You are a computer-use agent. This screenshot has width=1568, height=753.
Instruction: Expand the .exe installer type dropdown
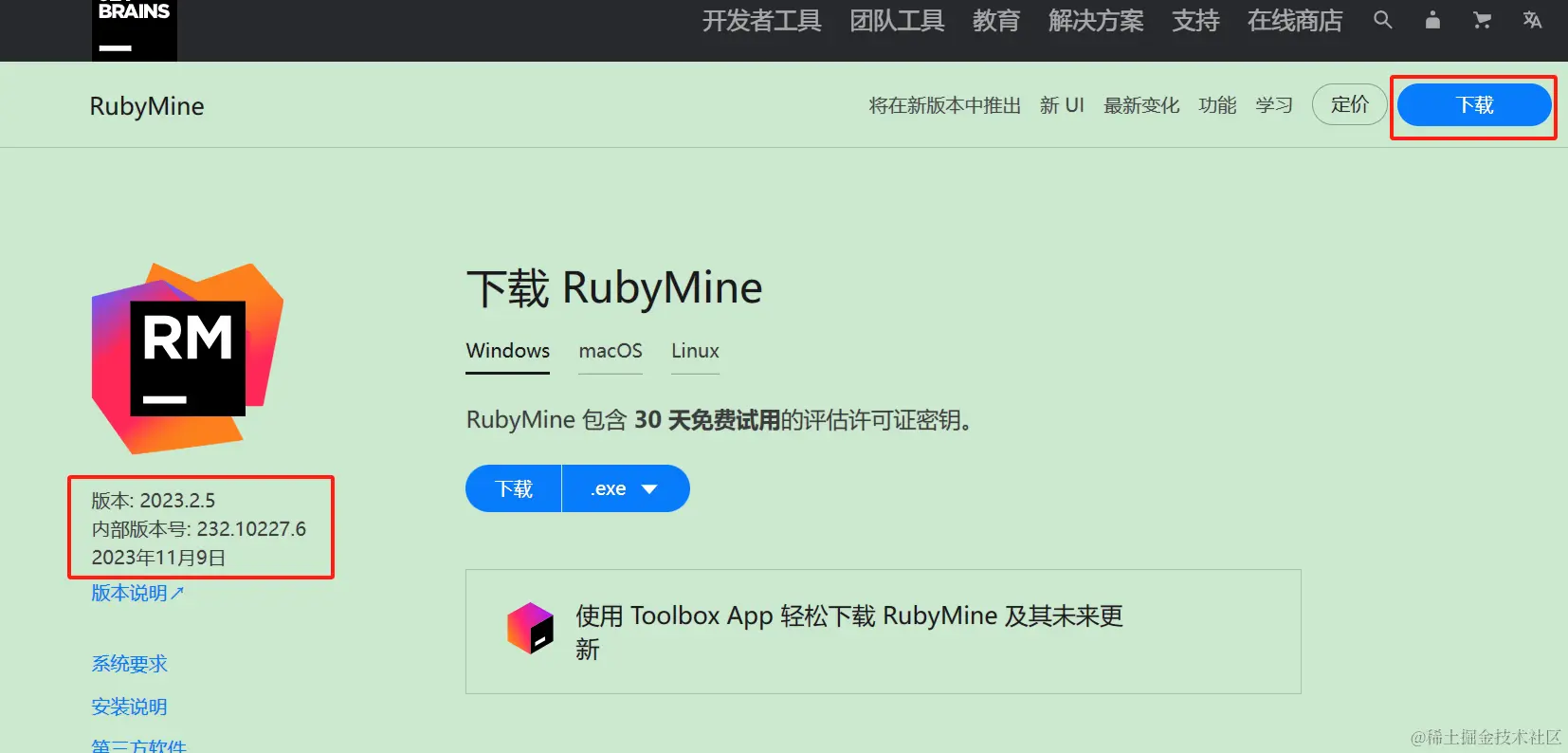coord(626,488)
